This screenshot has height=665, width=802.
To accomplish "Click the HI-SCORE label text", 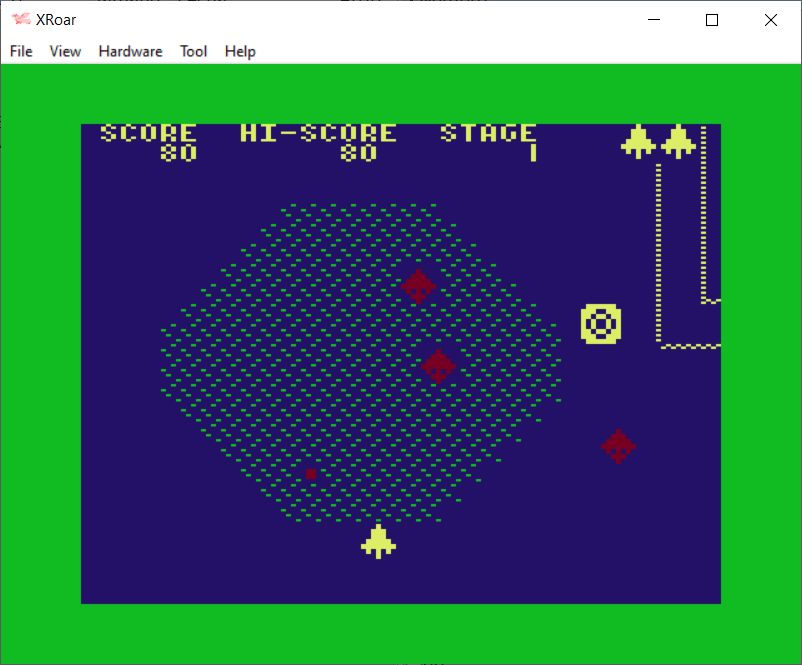I will pos(318,133).
